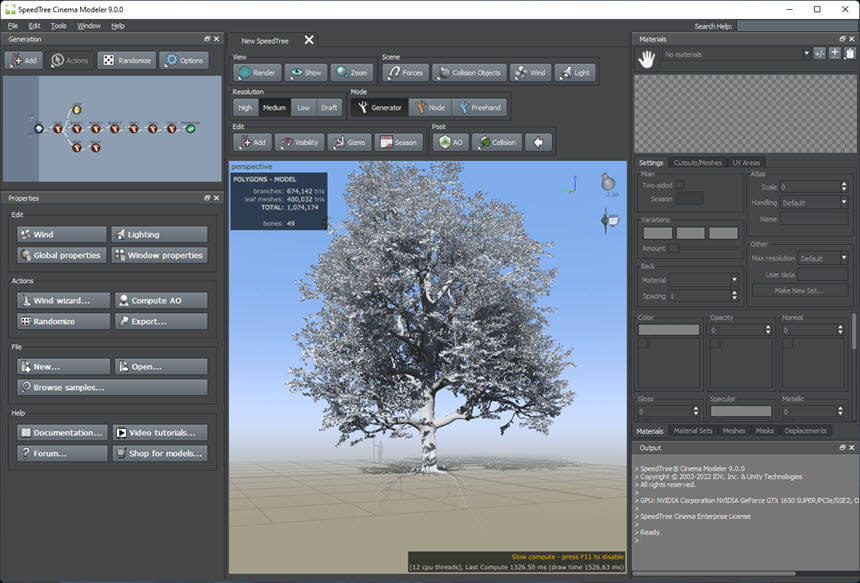Open Collision Objects scene button
The width and height of the screenshot is (860, 583).
469,72
